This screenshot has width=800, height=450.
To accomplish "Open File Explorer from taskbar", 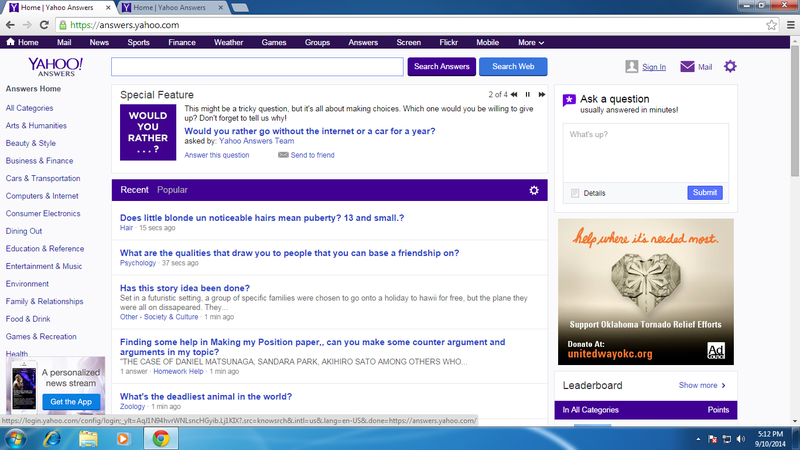I will (88, 439).
